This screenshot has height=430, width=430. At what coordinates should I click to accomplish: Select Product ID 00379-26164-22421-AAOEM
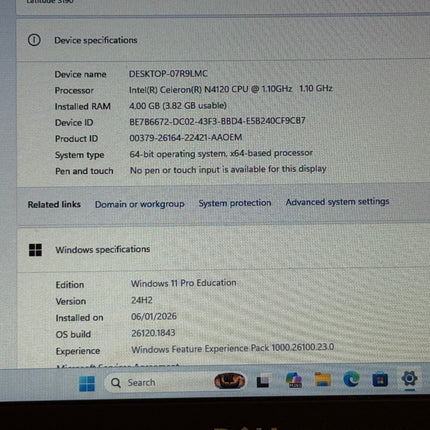coord(186,137)
